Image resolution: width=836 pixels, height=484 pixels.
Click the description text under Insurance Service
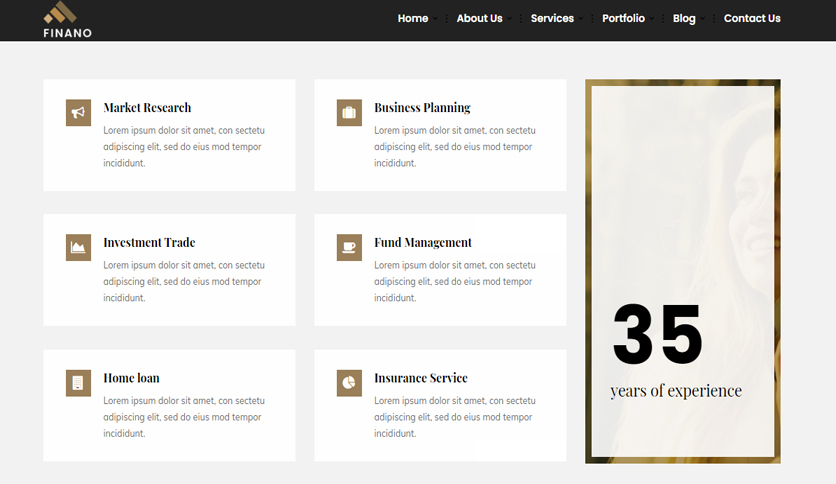click(x=455, y=417)
